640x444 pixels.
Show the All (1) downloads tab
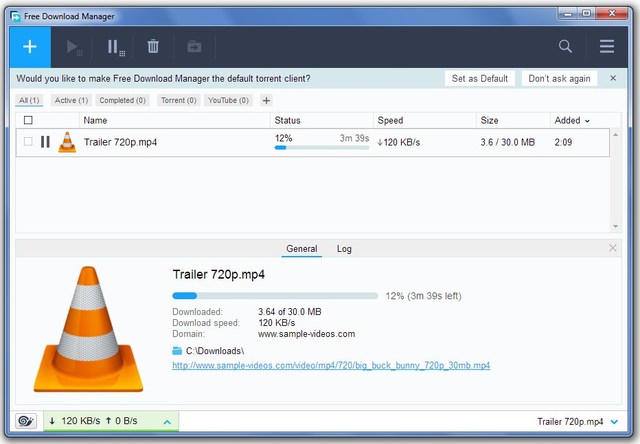[29, 100]
